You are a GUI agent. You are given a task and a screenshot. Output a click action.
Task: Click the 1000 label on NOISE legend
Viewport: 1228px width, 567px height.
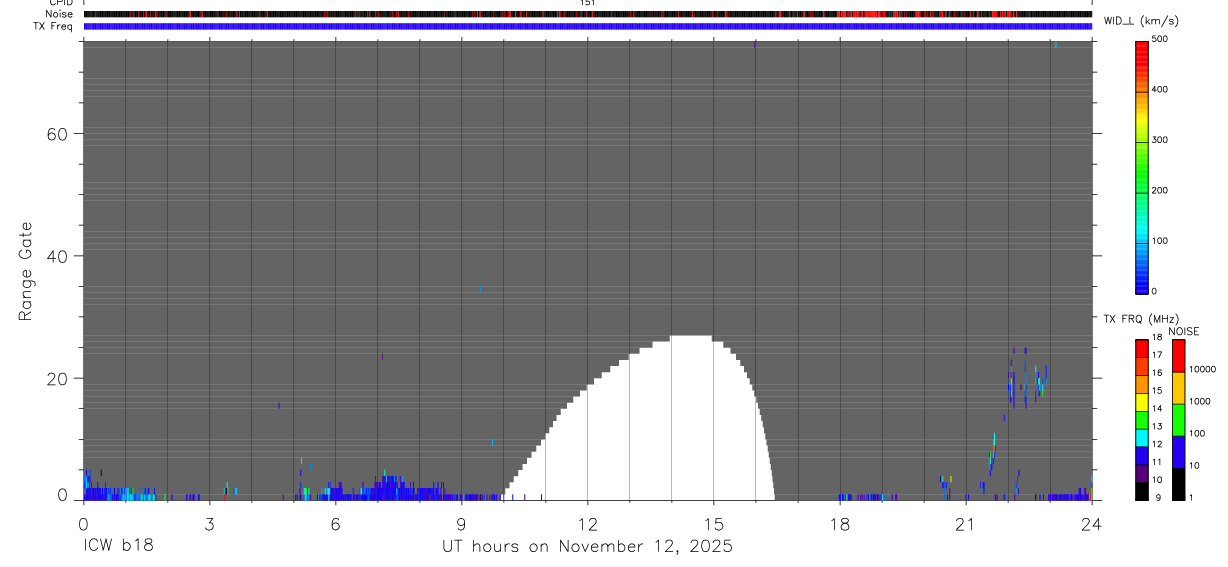click(x=1199, y=402)
